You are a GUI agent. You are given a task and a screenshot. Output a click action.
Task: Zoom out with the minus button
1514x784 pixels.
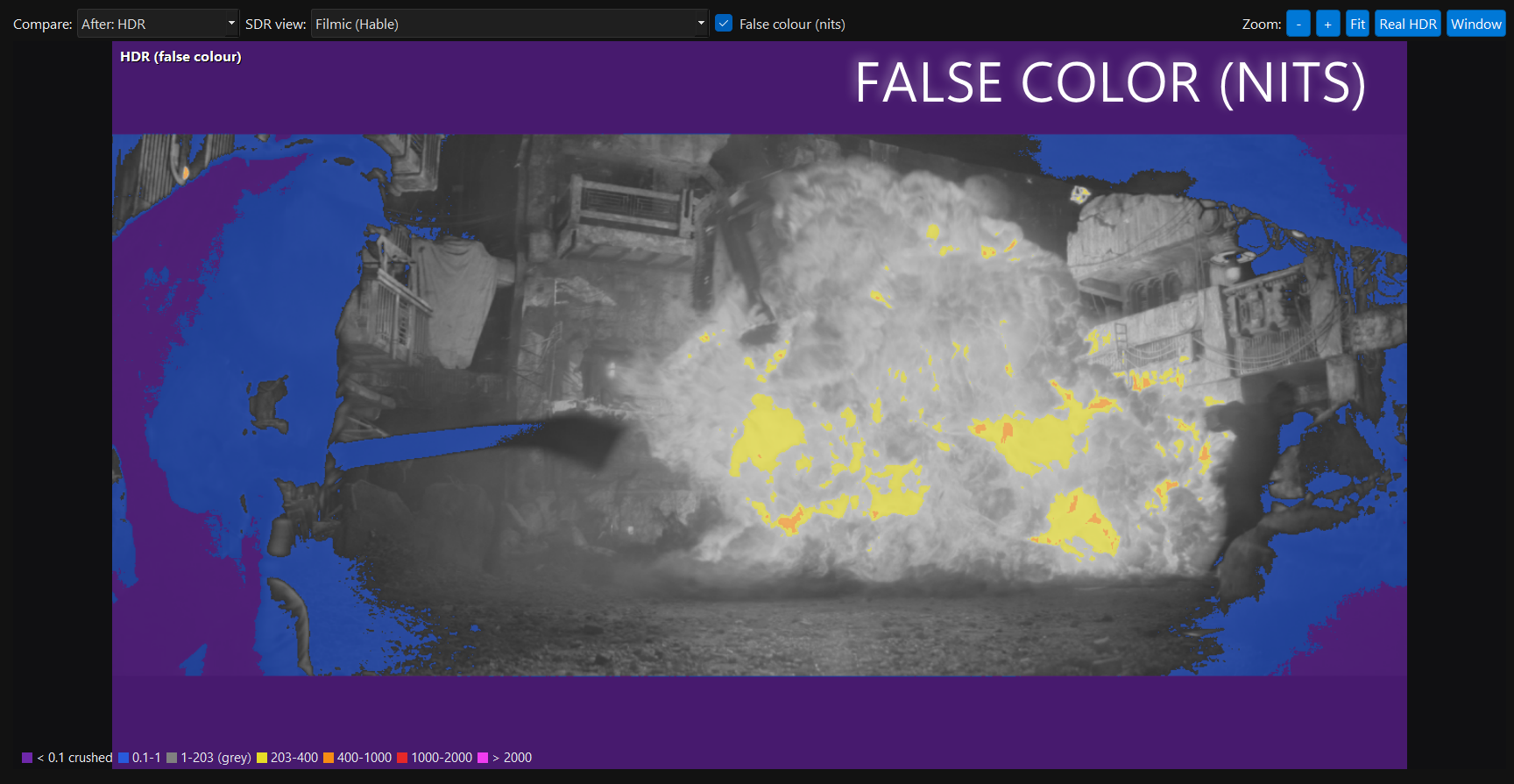[1298, 24]
